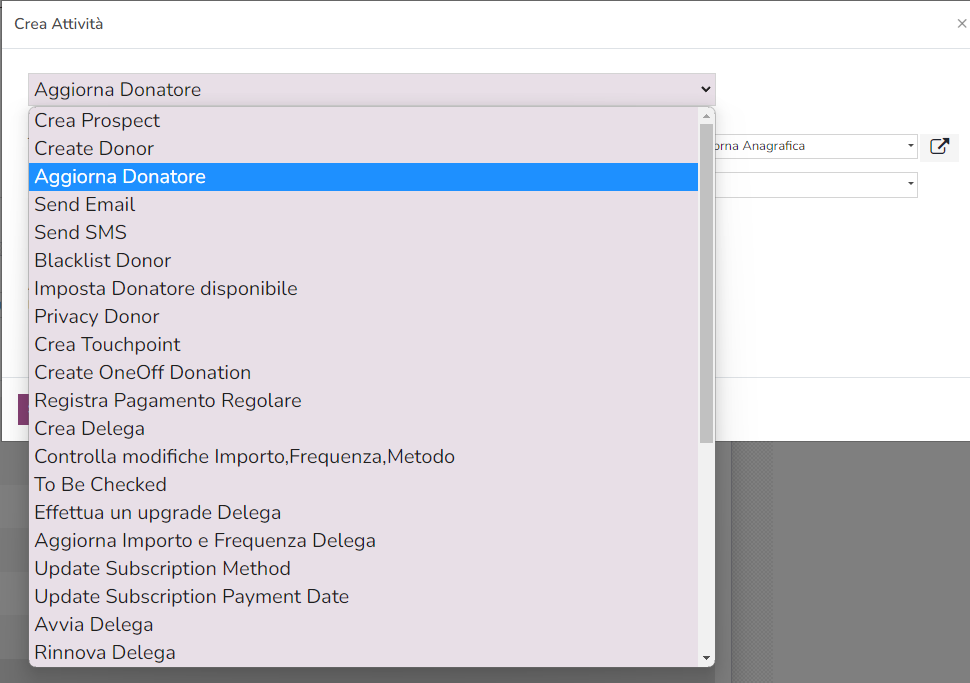Choose Create OneOff Donation
This screenshot has height=683, width=970.
coord(143,373)
